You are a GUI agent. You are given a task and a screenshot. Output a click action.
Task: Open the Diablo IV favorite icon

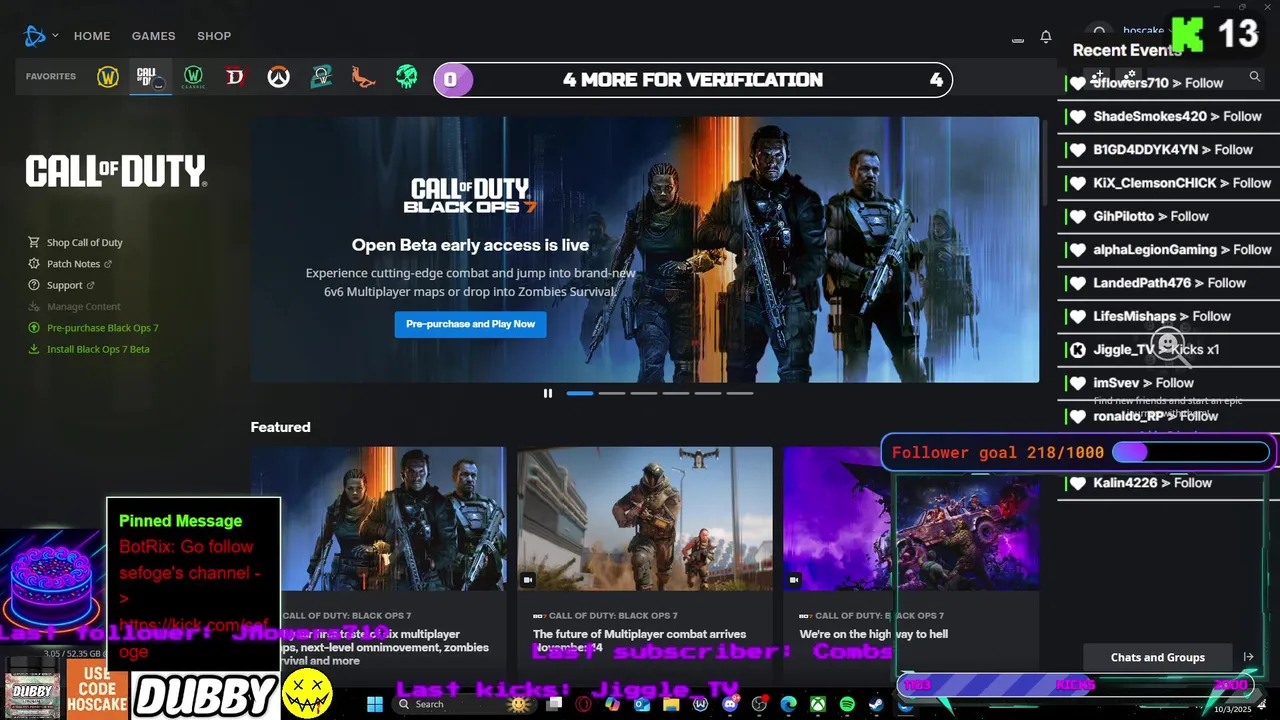236,77
